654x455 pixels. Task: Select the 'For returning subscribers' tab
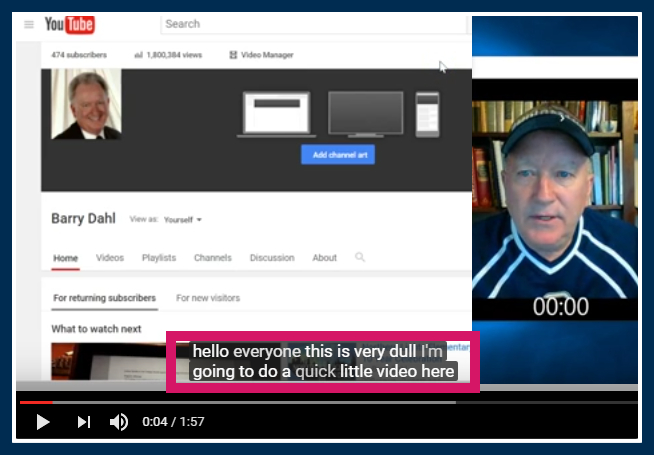click(x=105, y=298)
